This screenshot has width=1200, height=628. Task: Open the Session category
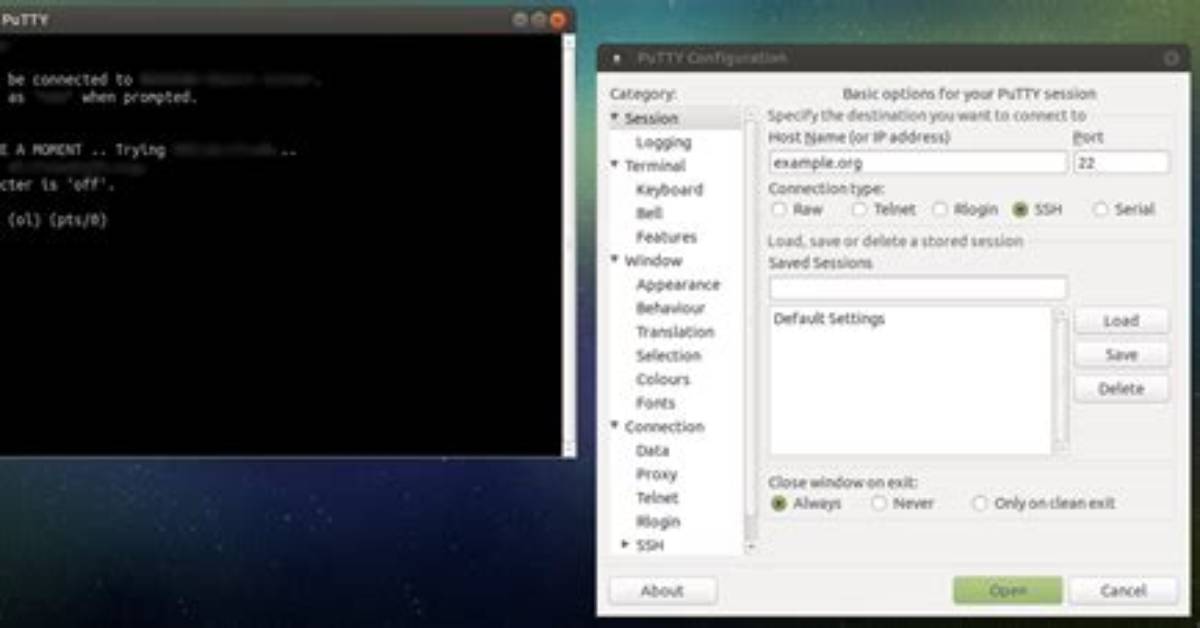point(651,118)
